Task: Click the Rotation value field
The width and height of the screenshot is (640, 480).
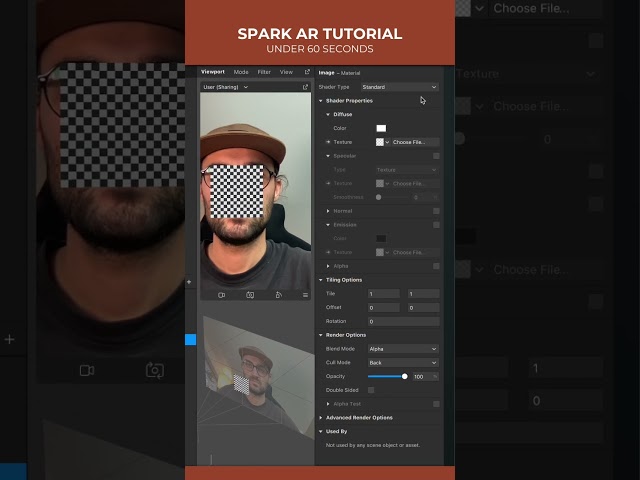Action: (404, 321)
